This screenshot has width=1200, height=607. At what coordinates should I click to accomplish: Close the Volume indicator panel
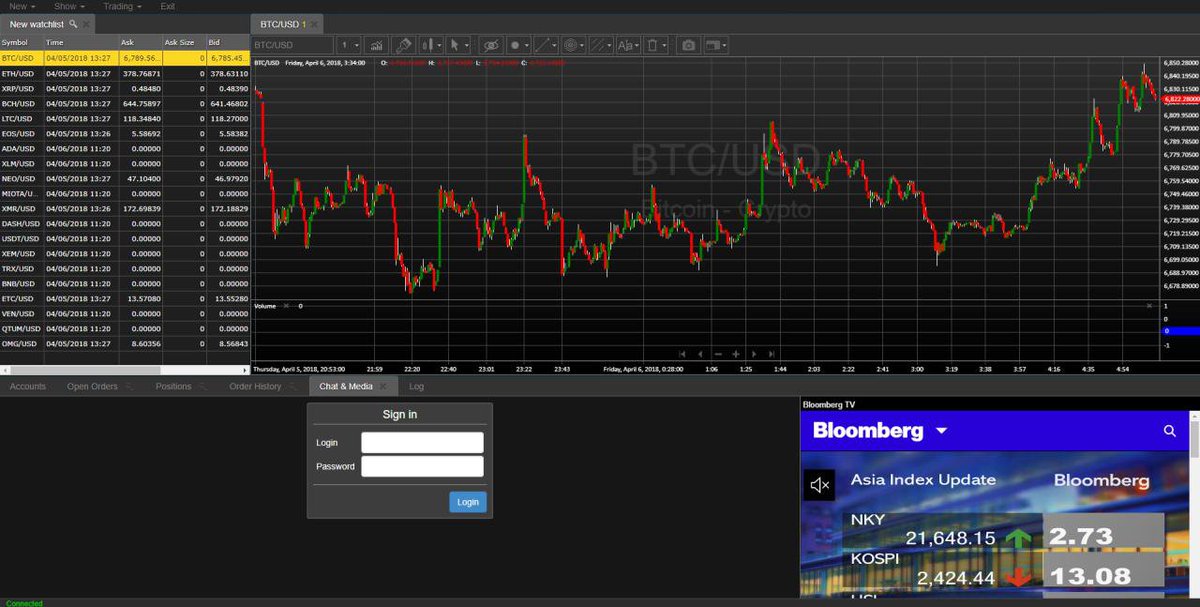pyautogui.click(x=285, y=305)
